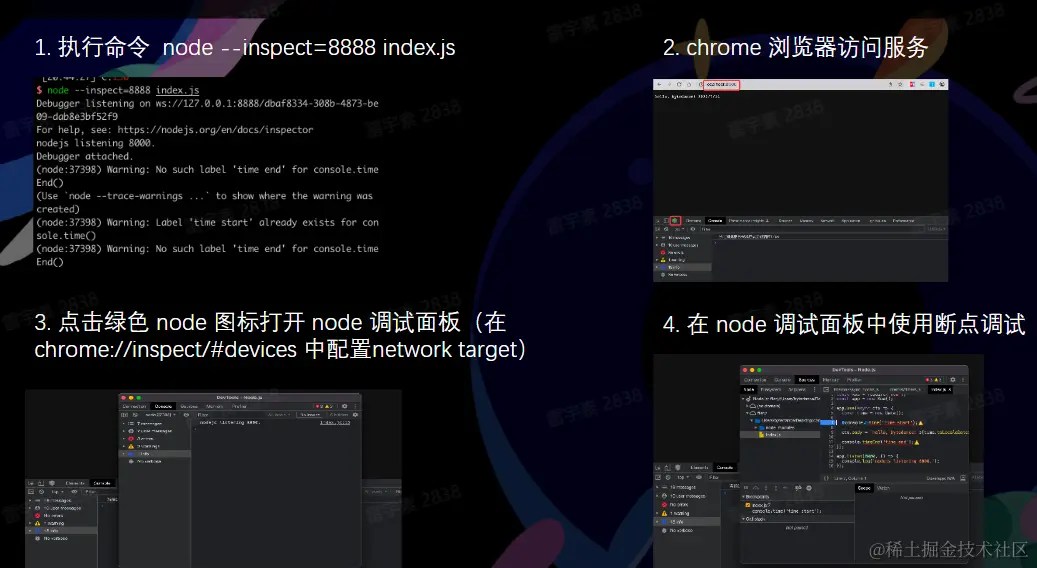Screen dimensions: 1037x568
Task: Click console settings gear beside hidden count, step 3
Action: tap(355, 415)
